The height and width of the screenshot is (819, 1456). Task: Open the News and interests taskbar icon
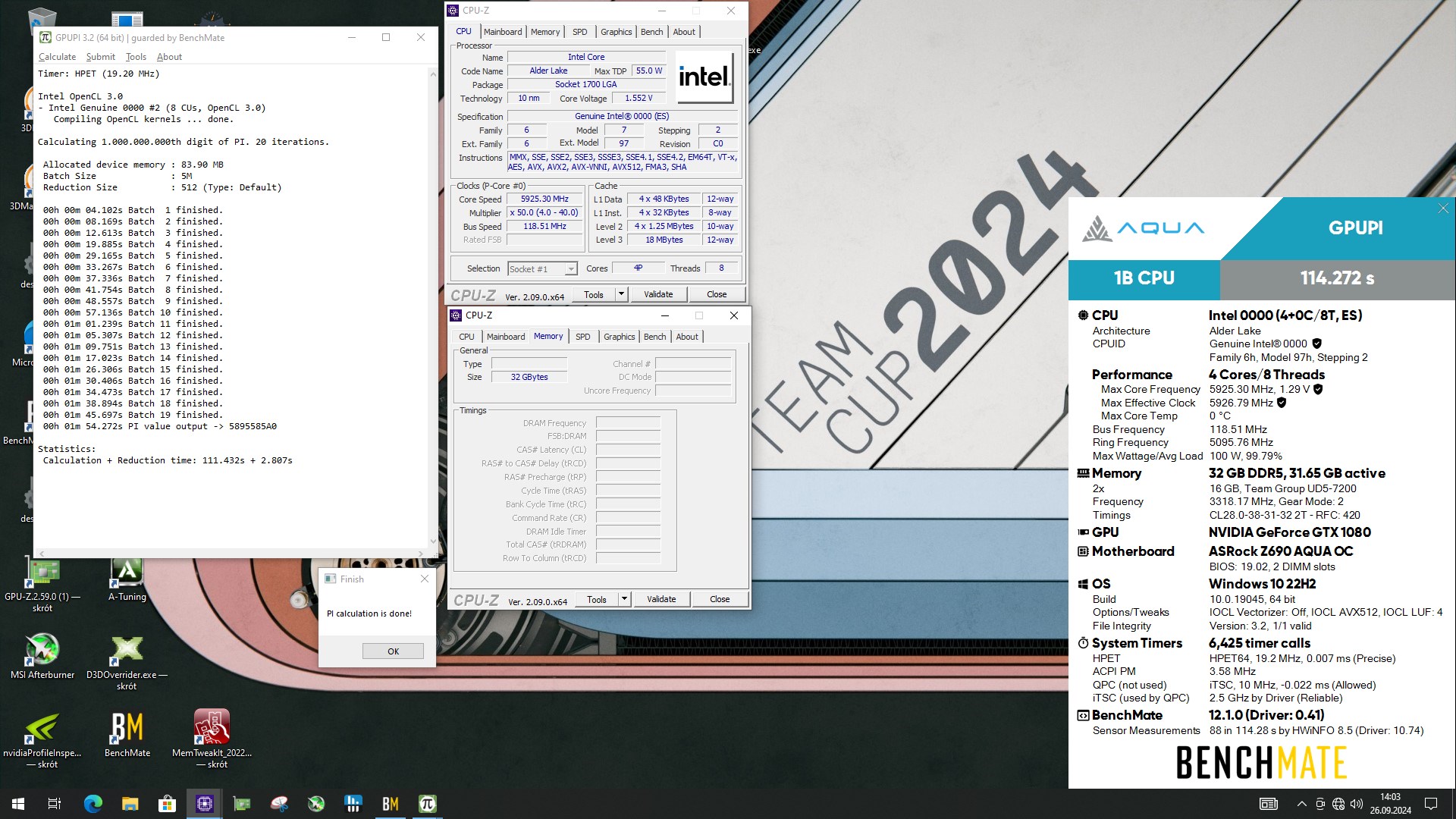coord(1268,804)
